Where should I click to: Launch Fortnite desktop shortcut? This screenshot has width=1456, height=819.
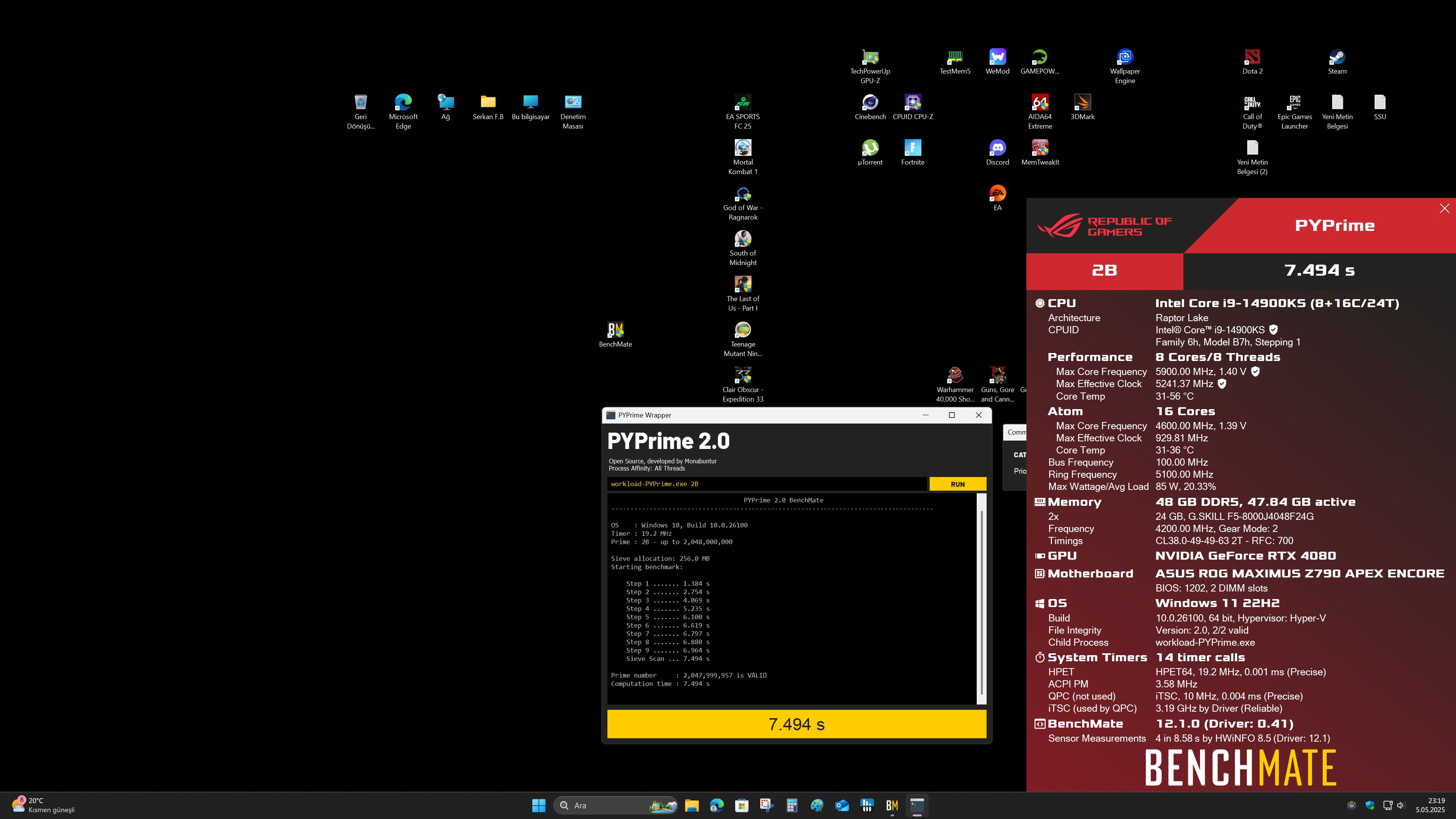[912, 152]
